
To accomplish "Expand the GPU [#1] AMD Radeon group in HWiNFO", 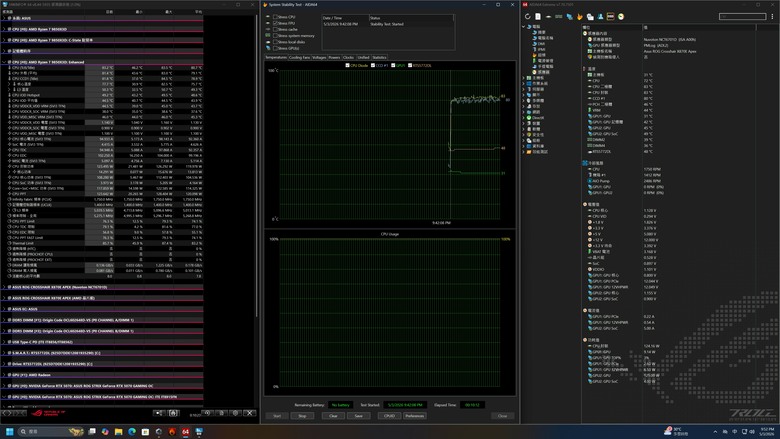I will (4, 375).
